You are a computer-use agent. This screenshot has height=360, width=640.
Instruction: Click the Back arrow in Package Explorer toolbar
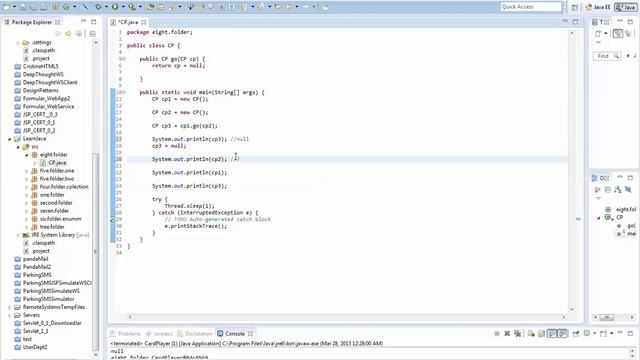tap(58, 33)
